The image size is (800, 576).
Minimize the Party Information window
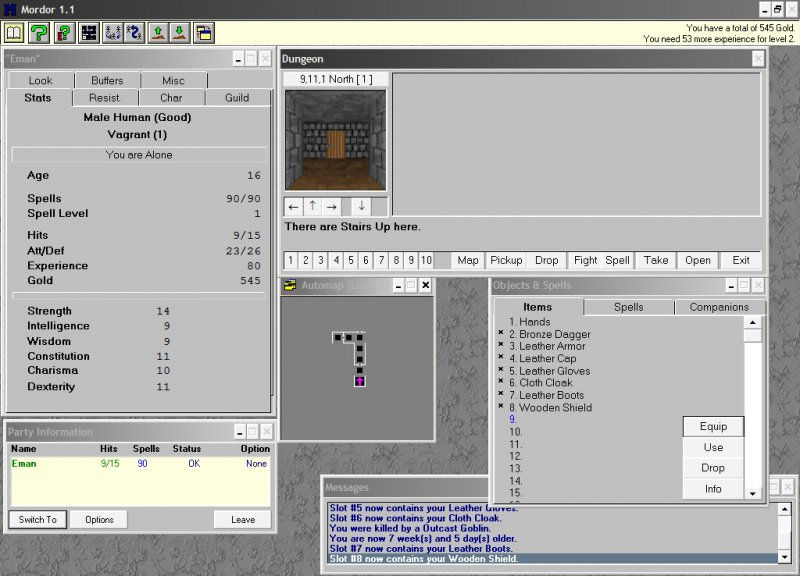pos(239,432)
